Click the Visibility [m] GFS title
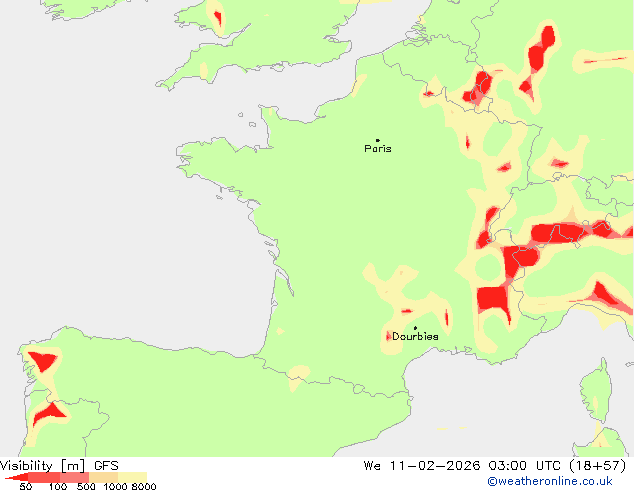 click(59, 466)
